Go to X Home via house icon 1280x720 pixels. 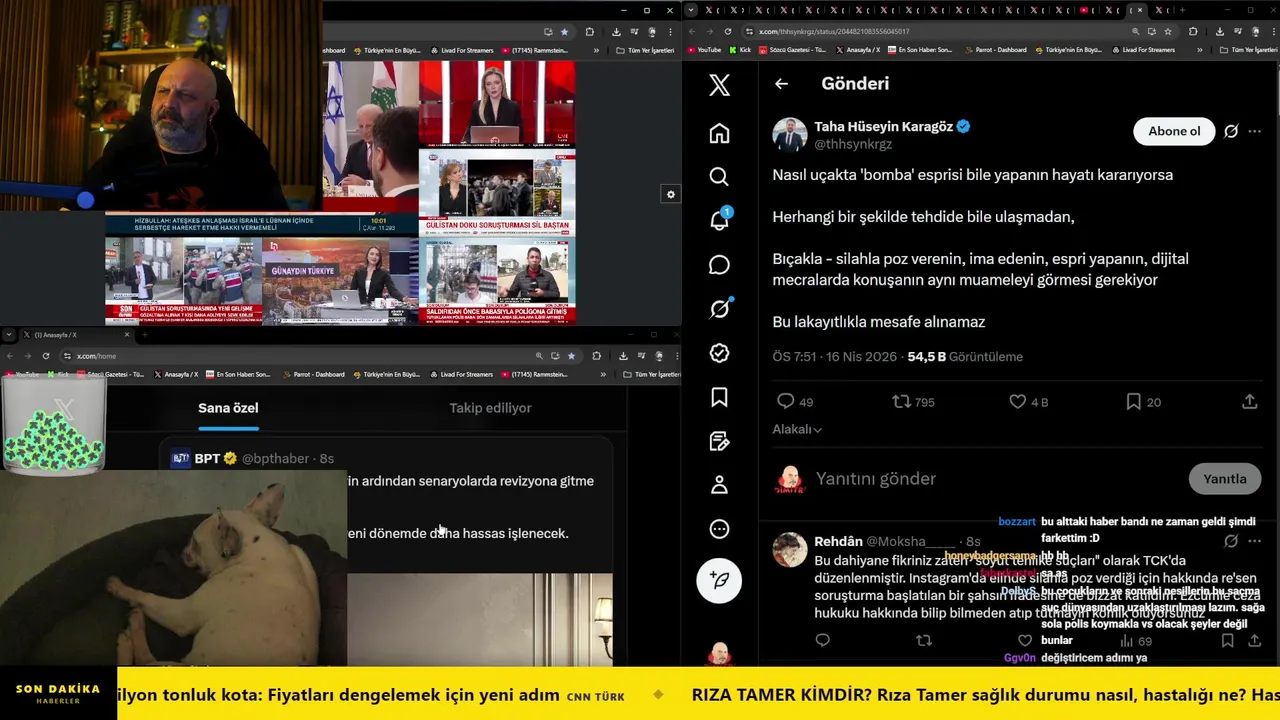pos(719,133)
